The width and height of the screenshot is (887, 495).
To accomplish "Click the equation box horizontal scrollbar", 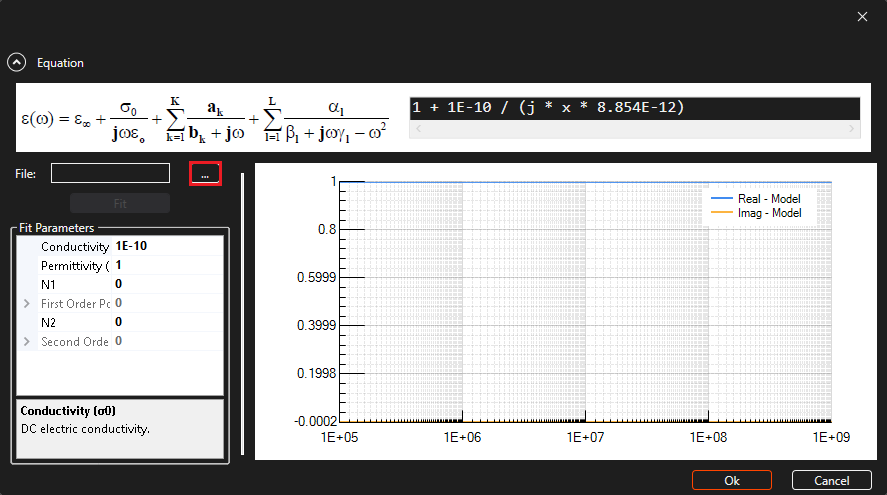I will [635, 129].
